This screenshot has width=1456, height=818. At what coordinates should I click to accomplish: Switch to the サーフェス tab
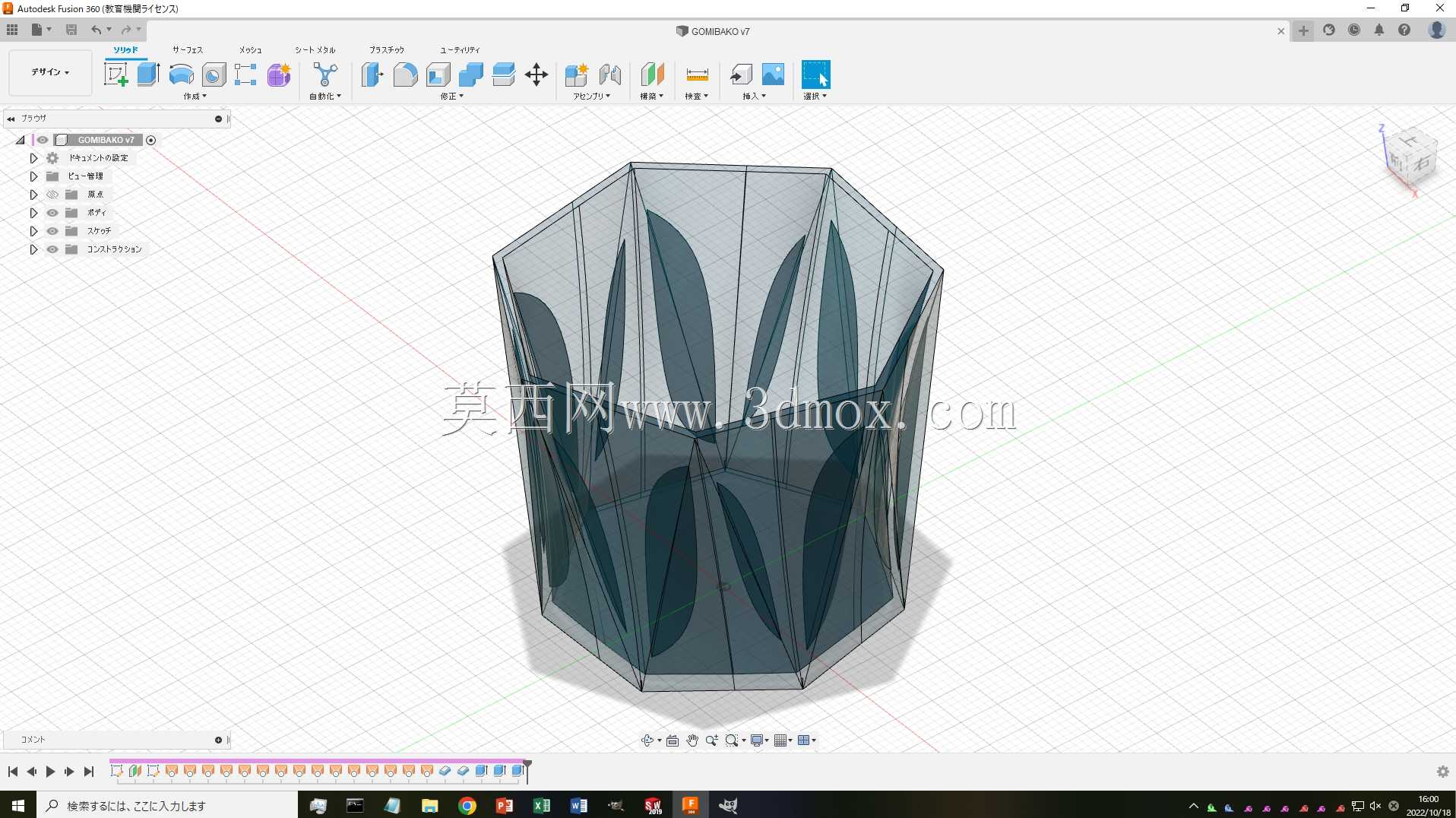click(188, 50)
